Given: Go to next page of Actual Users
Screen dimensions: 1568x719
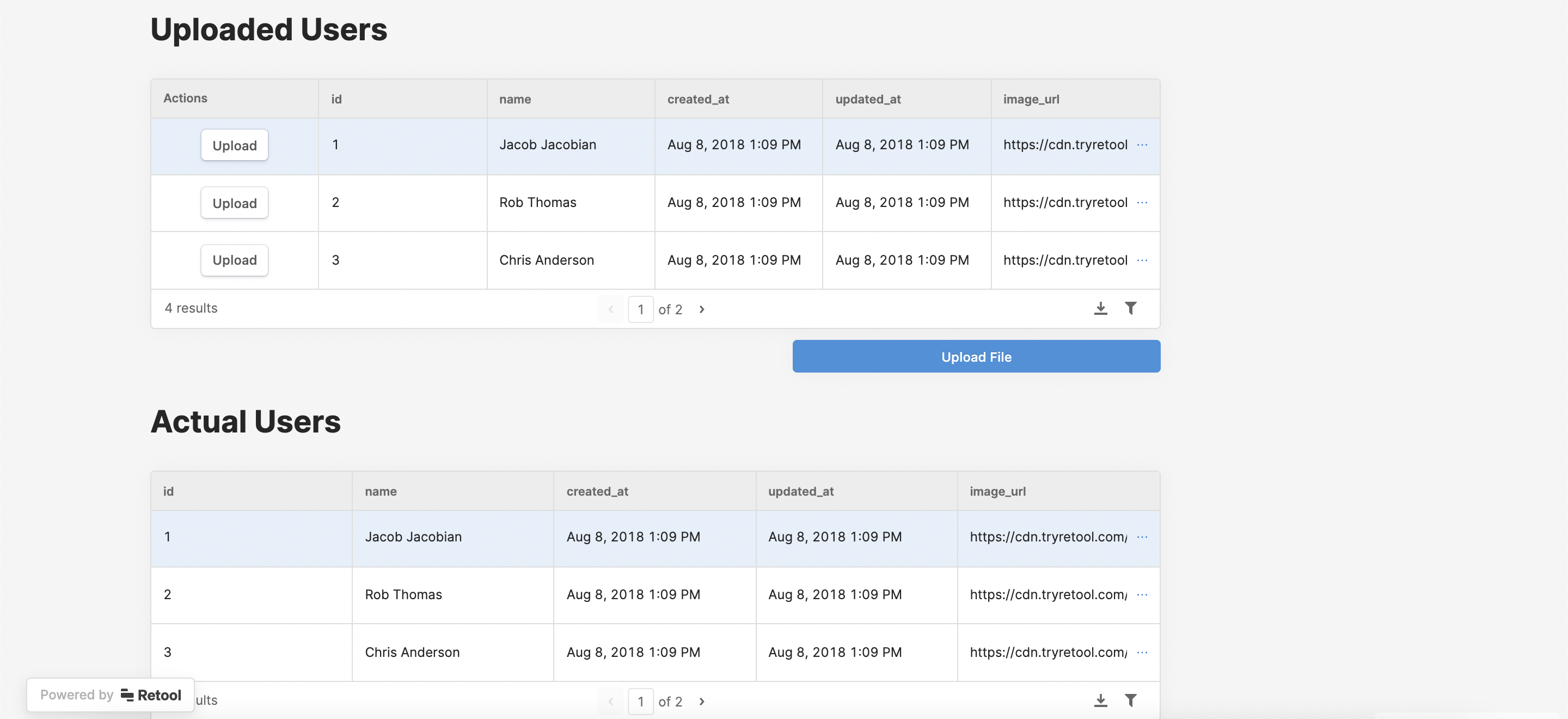Looking at the screenshot, I should 702,702.
